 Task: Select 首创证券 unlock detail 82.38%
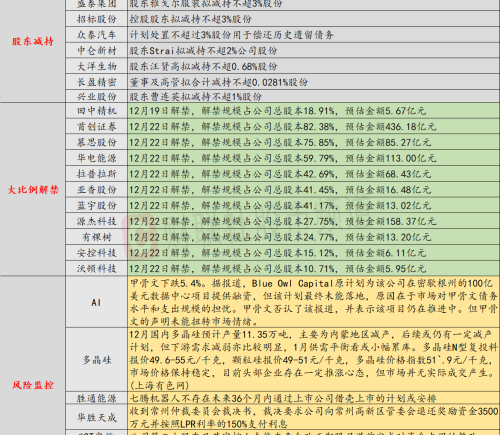(283, 126)
